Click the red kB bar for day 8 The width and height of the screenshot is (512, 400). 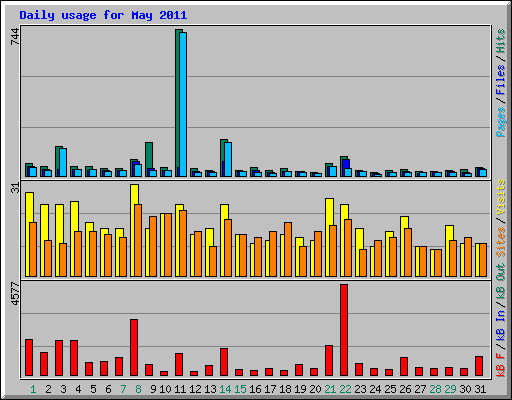coord(134,348)
